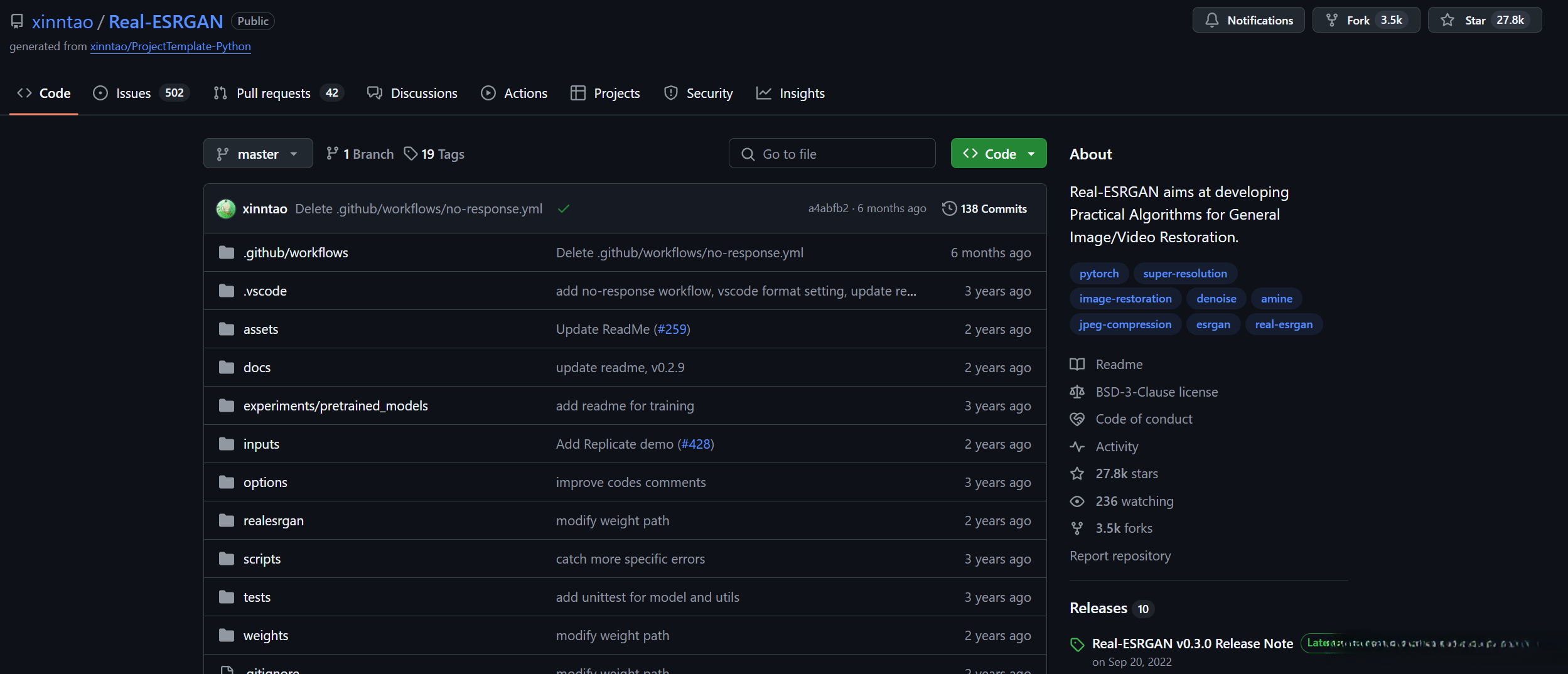Image resolution: width=1568 pixels, height=674 pixels.
Task: Open the Real-ESRGAN v0.3.0 Release Note
Action: [1192, 644]
